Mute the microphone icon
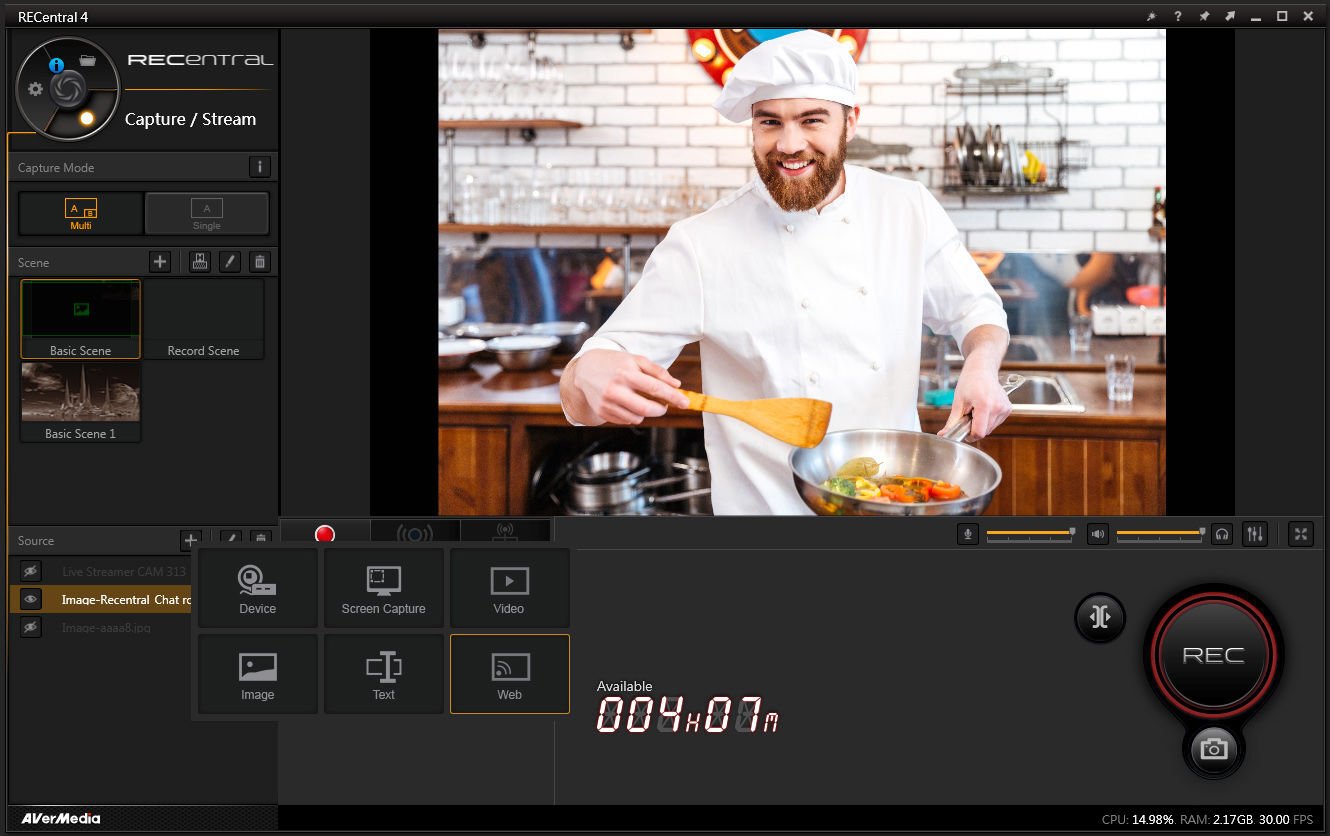The width and height of the screenshot is (1330, 836). [x=967, y=534]
